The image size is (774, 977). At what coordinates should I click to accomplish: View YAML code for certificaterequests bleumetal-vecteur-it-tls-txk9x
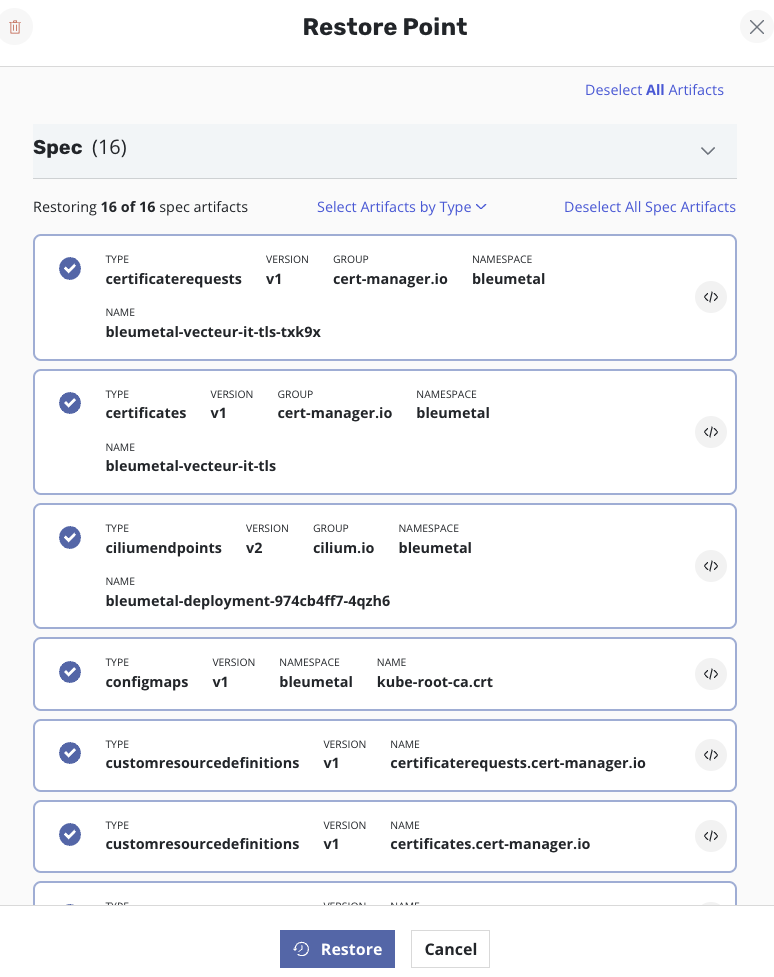pos(710,297)
